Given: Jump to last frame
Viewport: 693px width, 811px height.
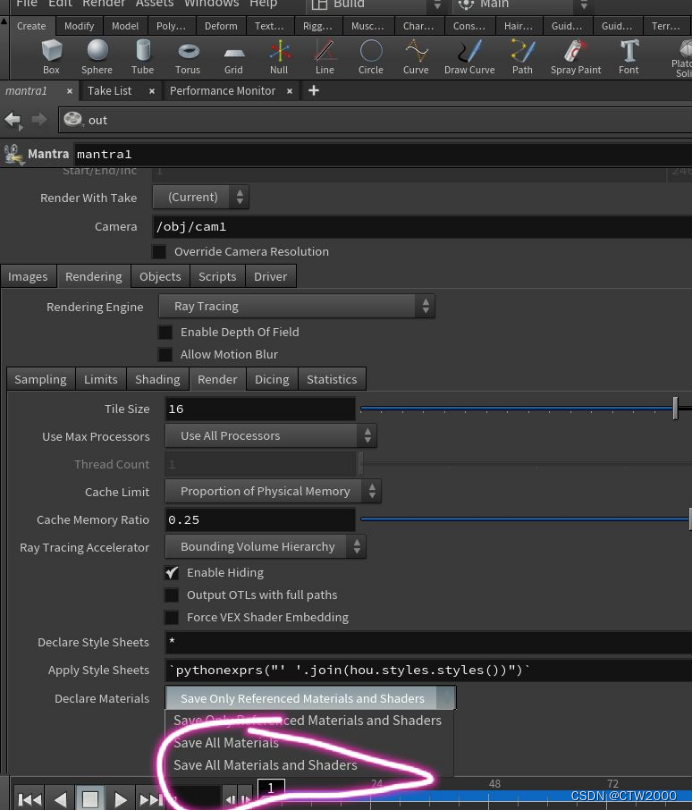Looking at the screenshot, I should [149, 800].
